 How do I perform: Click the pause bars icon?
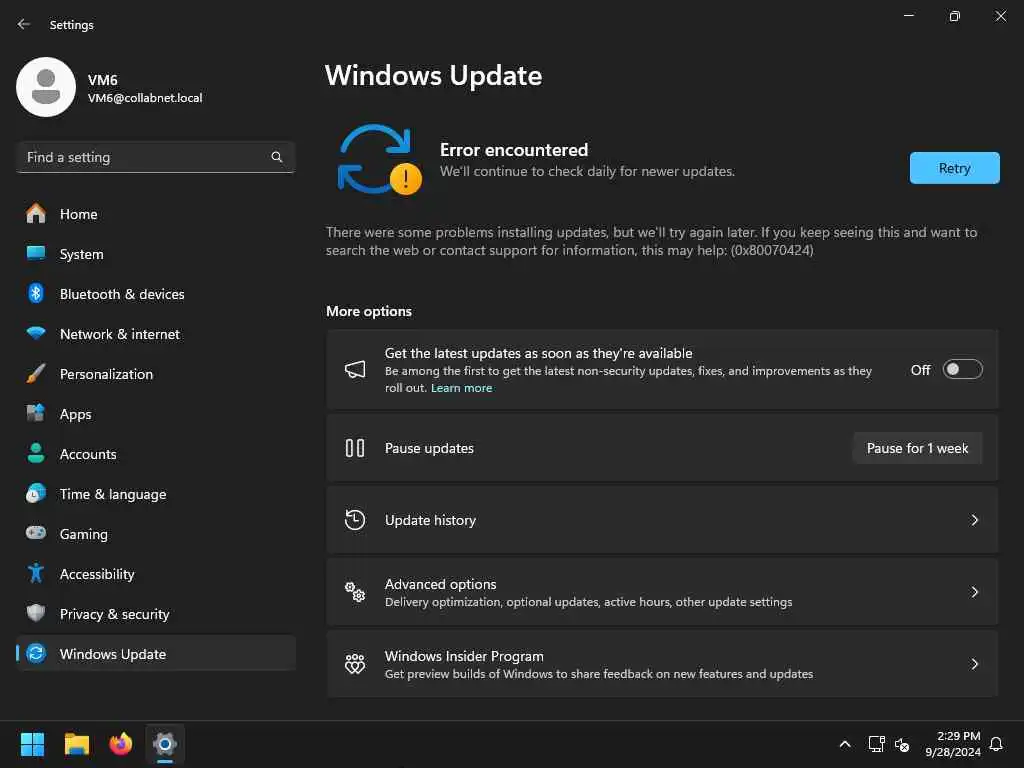click(355, 448)
